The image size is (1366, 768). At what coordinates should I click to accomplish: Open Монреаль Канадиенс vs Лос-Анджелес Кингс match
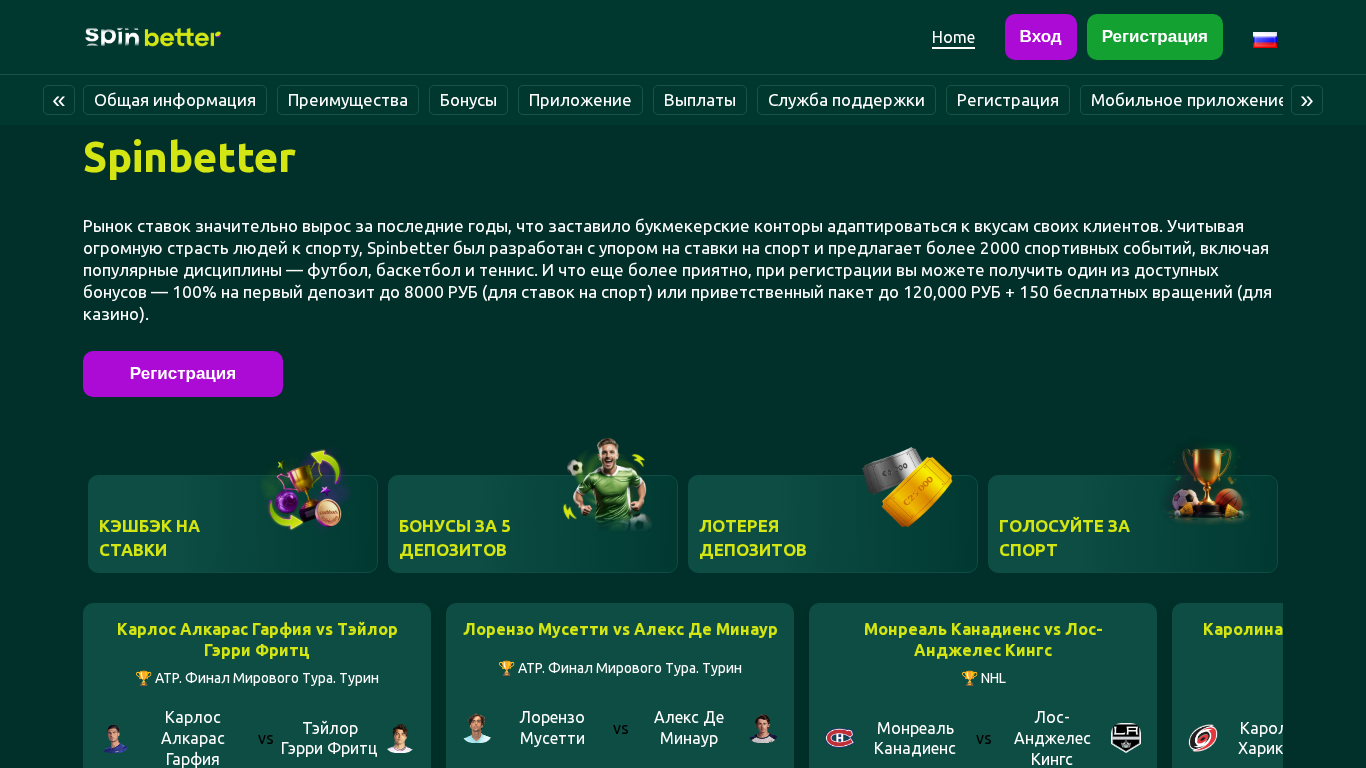point(983,686)
